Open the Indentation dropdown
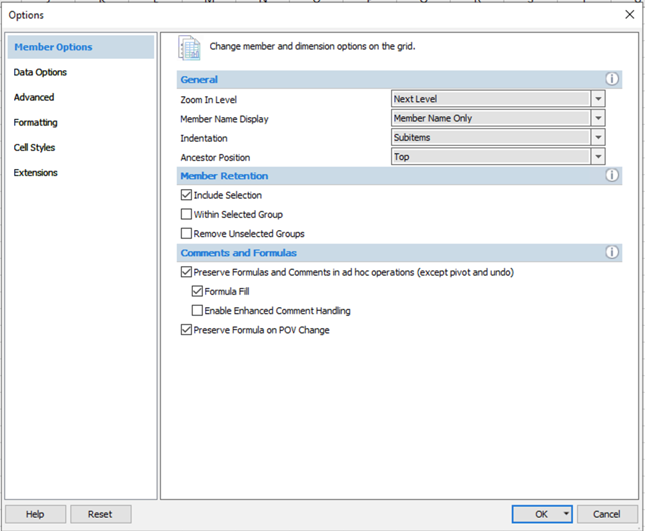 click(x=598, y=138)
